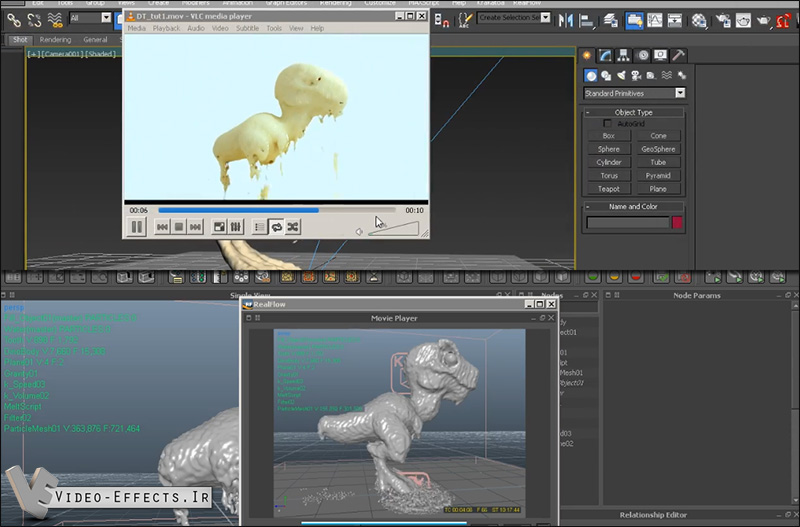
Task: Select the Geometry category sphere icon
Action: pyautogui.click(x=591, y=76)
